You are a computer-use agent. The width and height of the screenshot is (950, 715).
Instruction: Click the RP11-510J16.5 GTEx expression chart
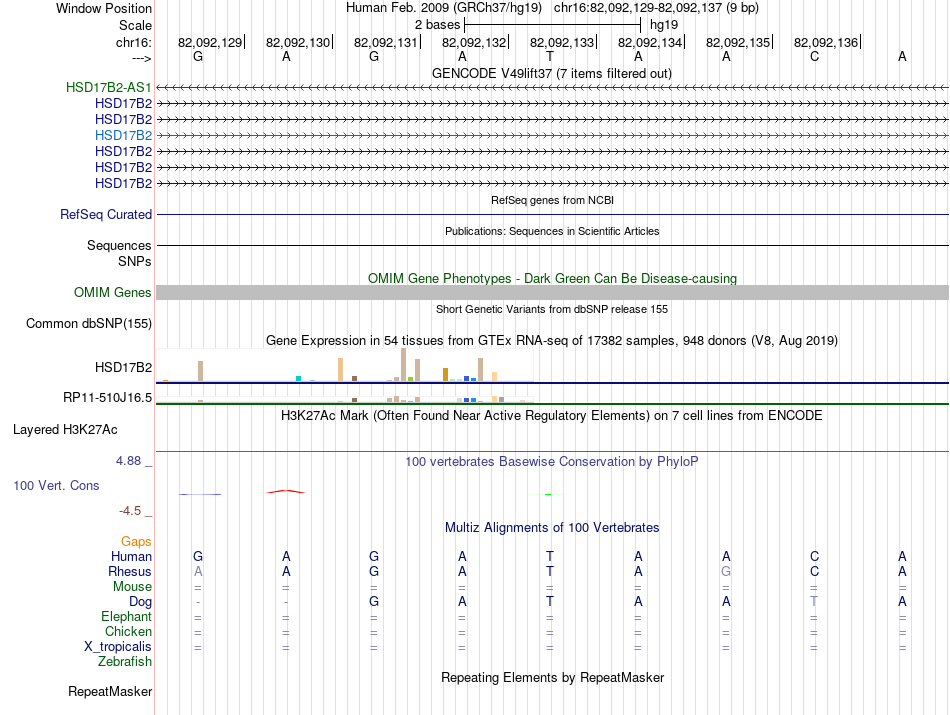[x=345, y=399]
